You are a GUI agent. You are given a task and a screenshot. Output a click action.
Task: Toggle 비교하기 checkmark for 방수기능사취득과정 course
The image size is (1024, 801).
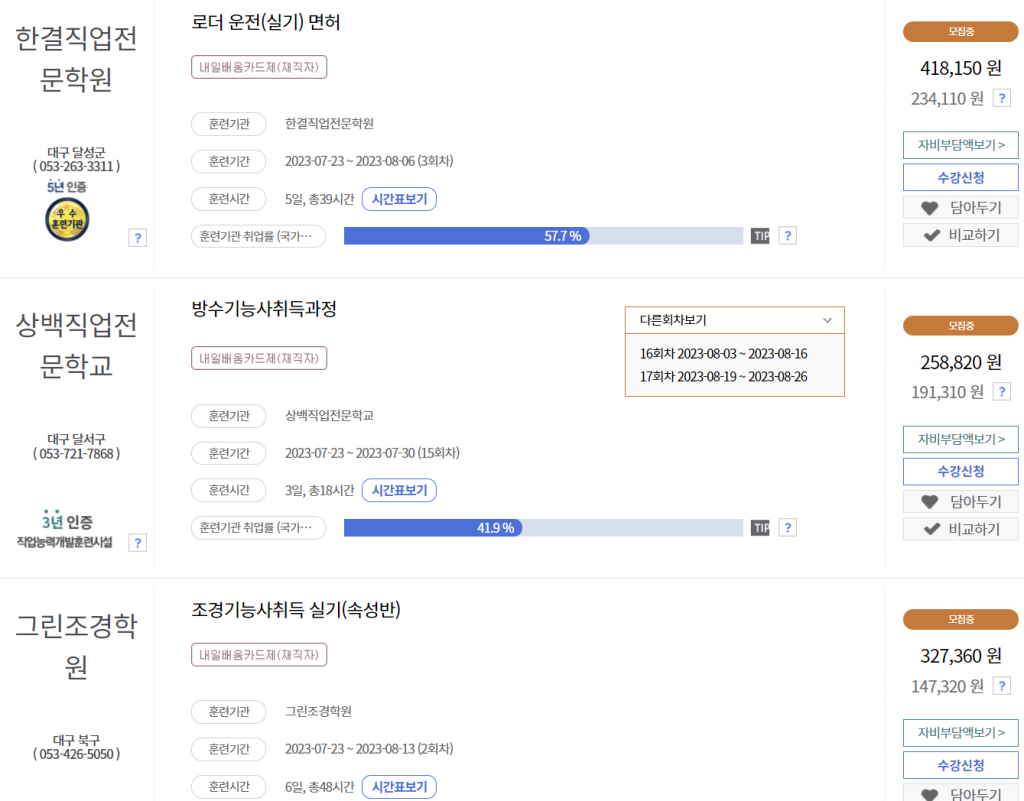point(960,529)
